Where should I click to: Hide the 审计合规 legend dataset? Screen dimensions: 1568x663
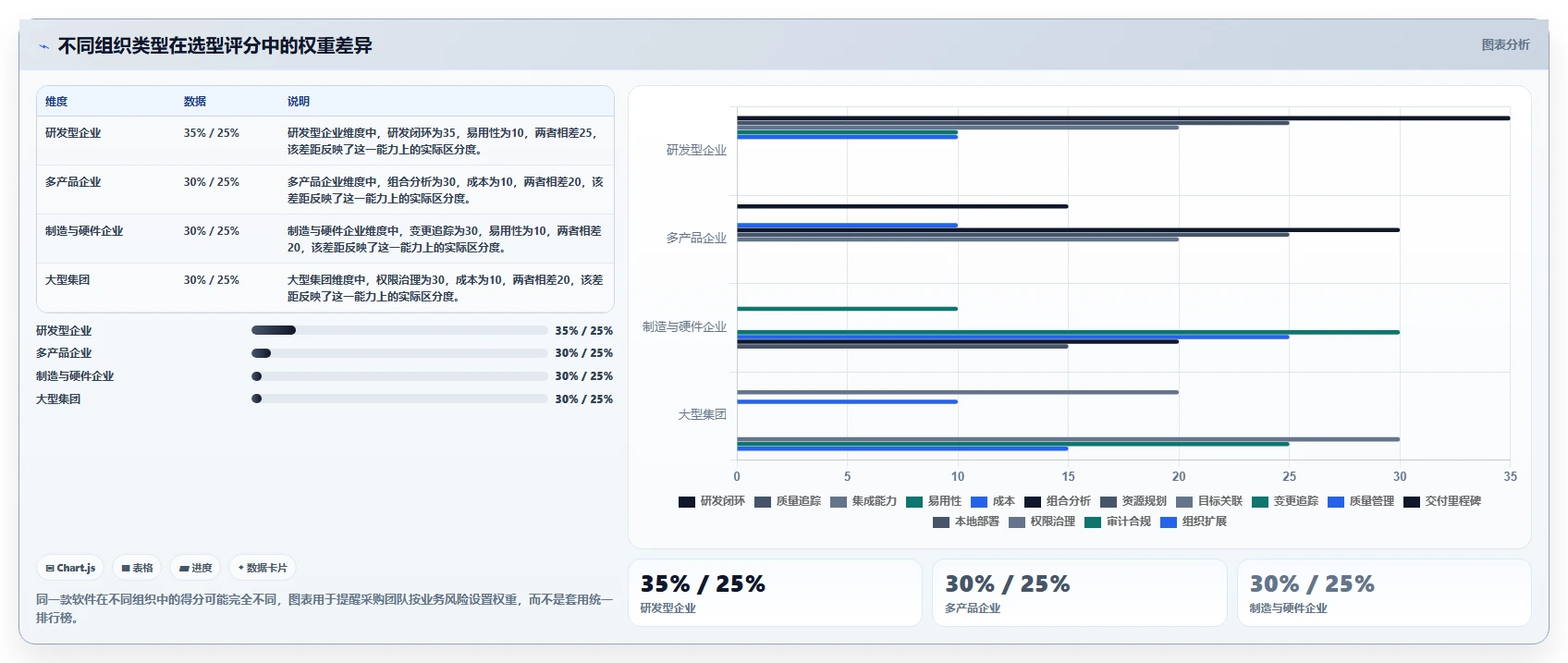tap(1117, 522)
